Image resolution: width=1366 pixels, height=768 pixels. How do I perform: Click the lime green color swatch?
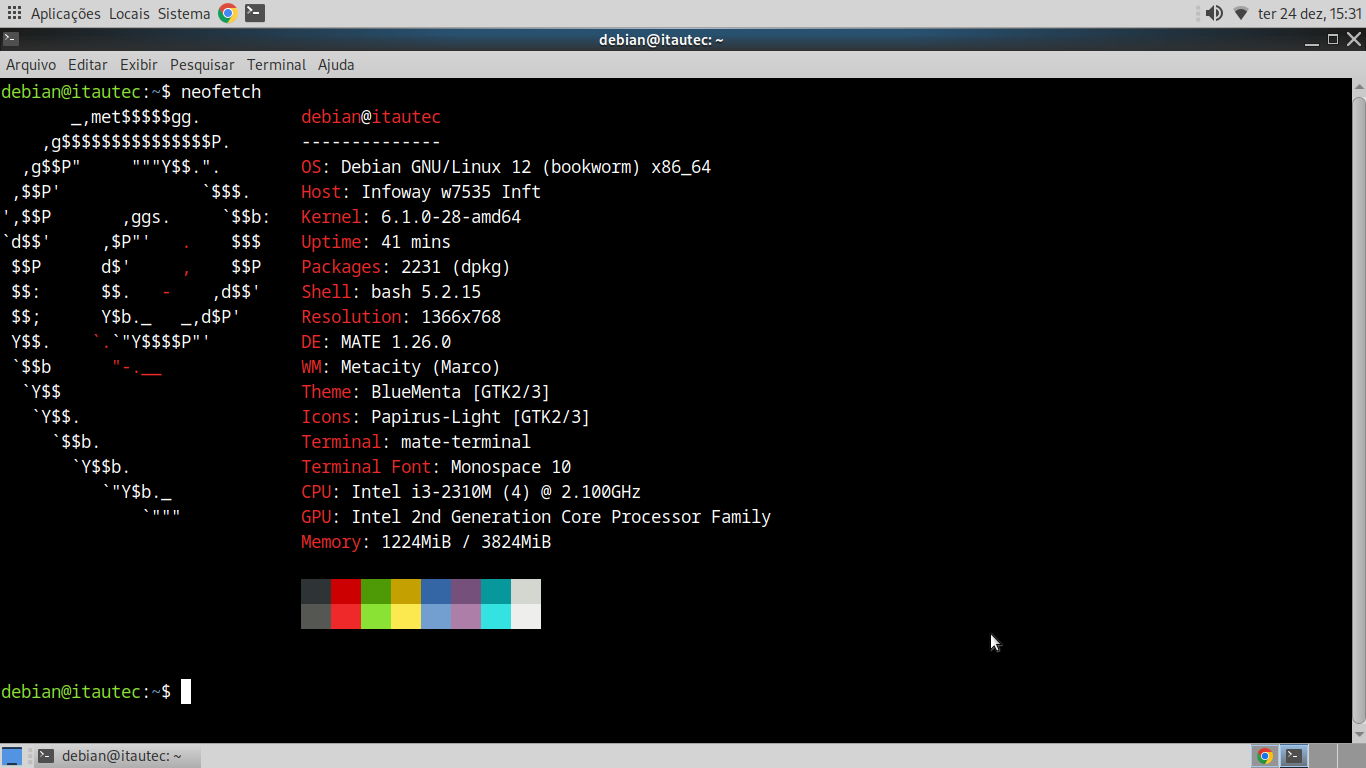click(376, 616)
